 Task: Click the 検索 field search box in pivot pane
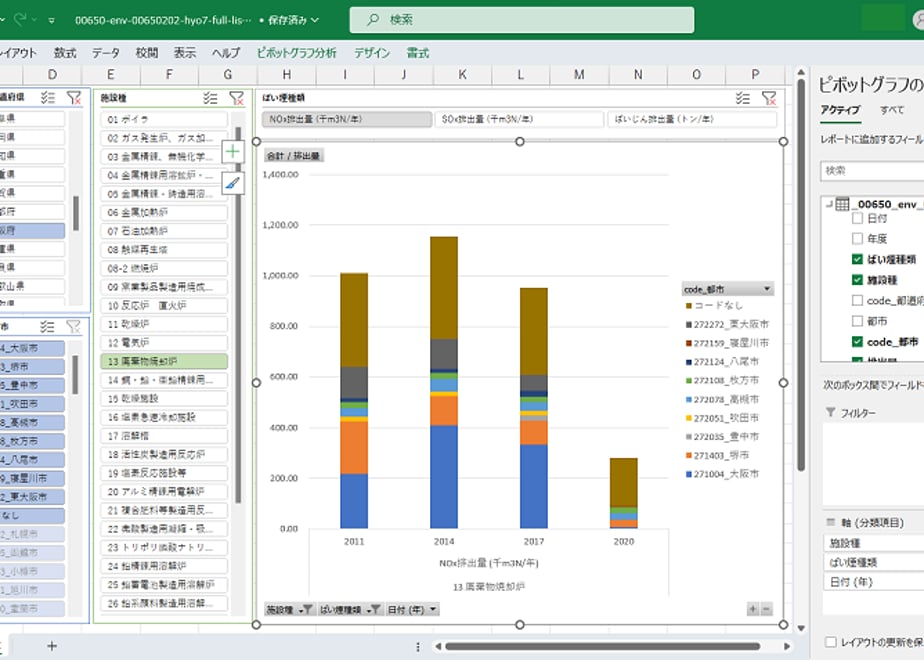point(872,171)
